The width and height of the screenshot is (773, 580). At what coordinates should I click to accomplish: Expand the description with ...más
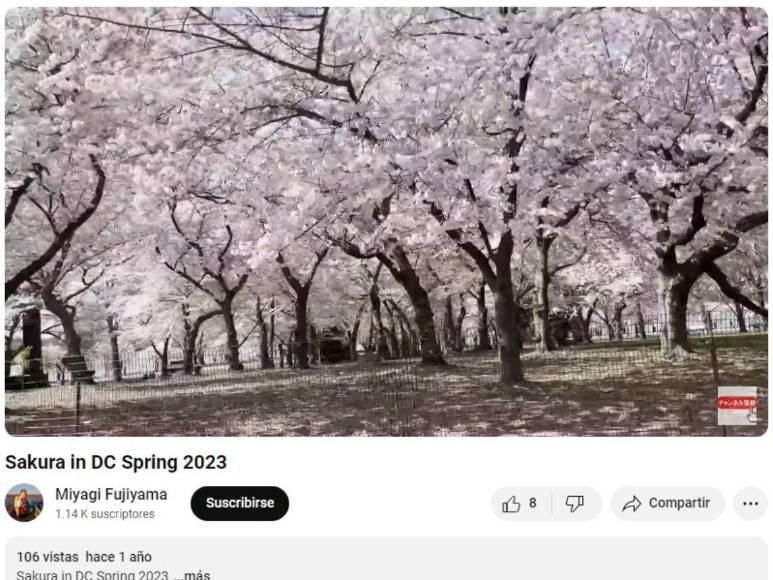(x=192, y=575)
